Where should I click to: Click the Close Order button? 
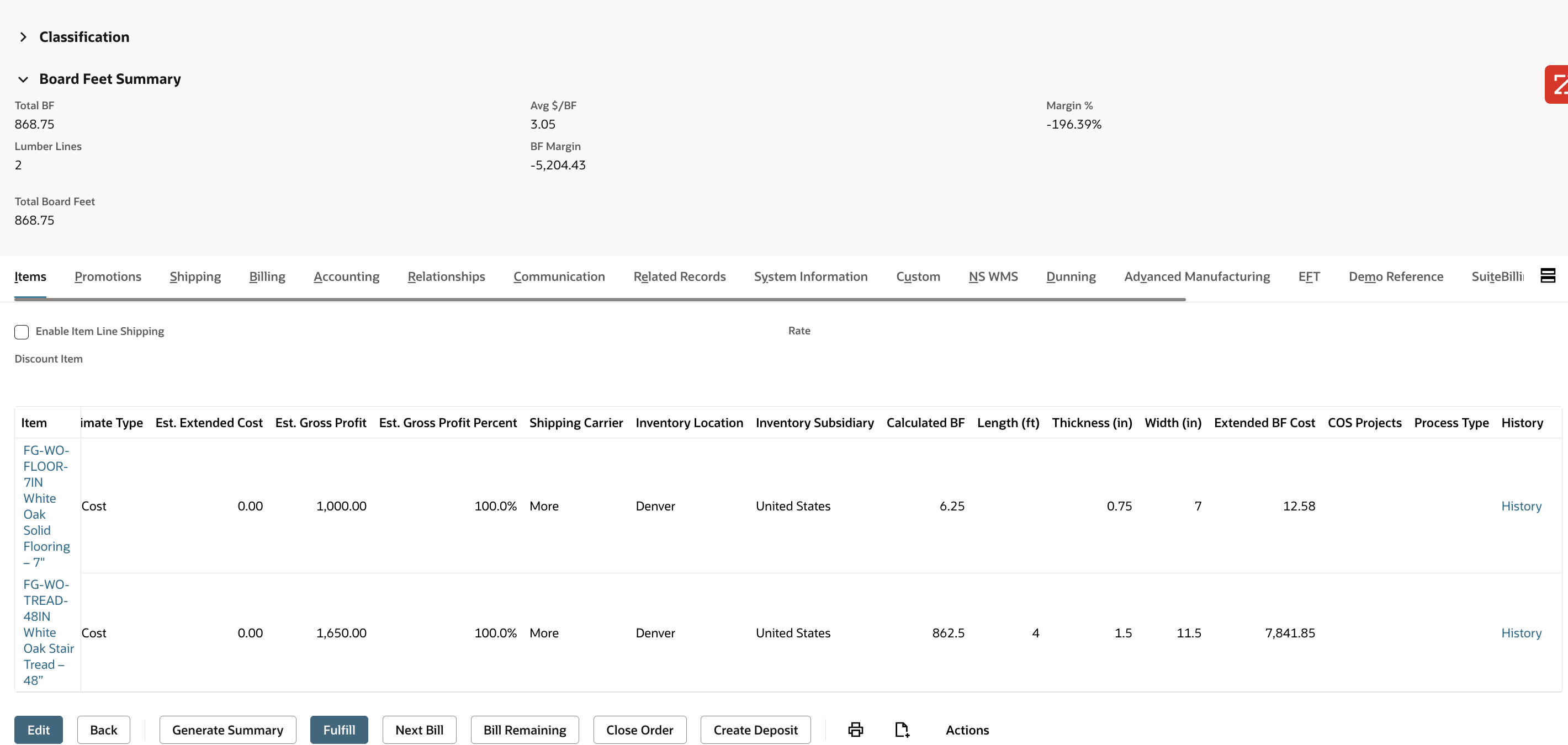pos(639,729)
